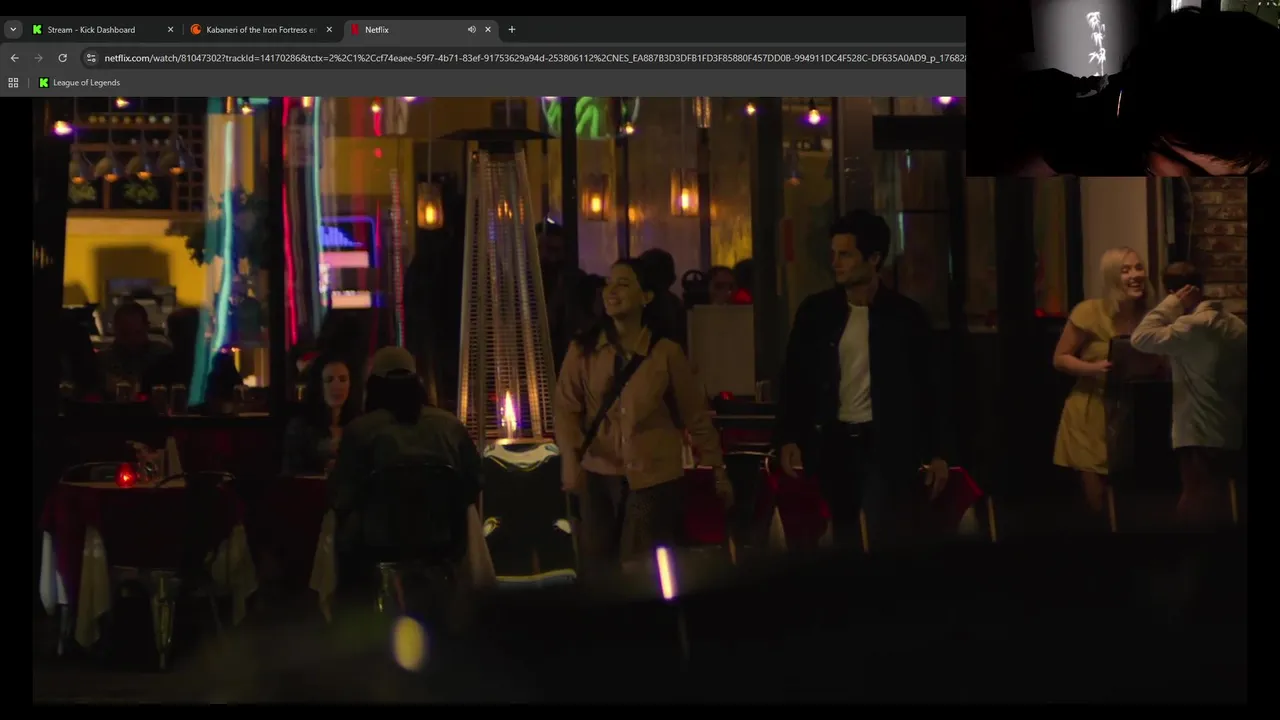
Task: Reload the Netflix page
Action: coord(62,58)
